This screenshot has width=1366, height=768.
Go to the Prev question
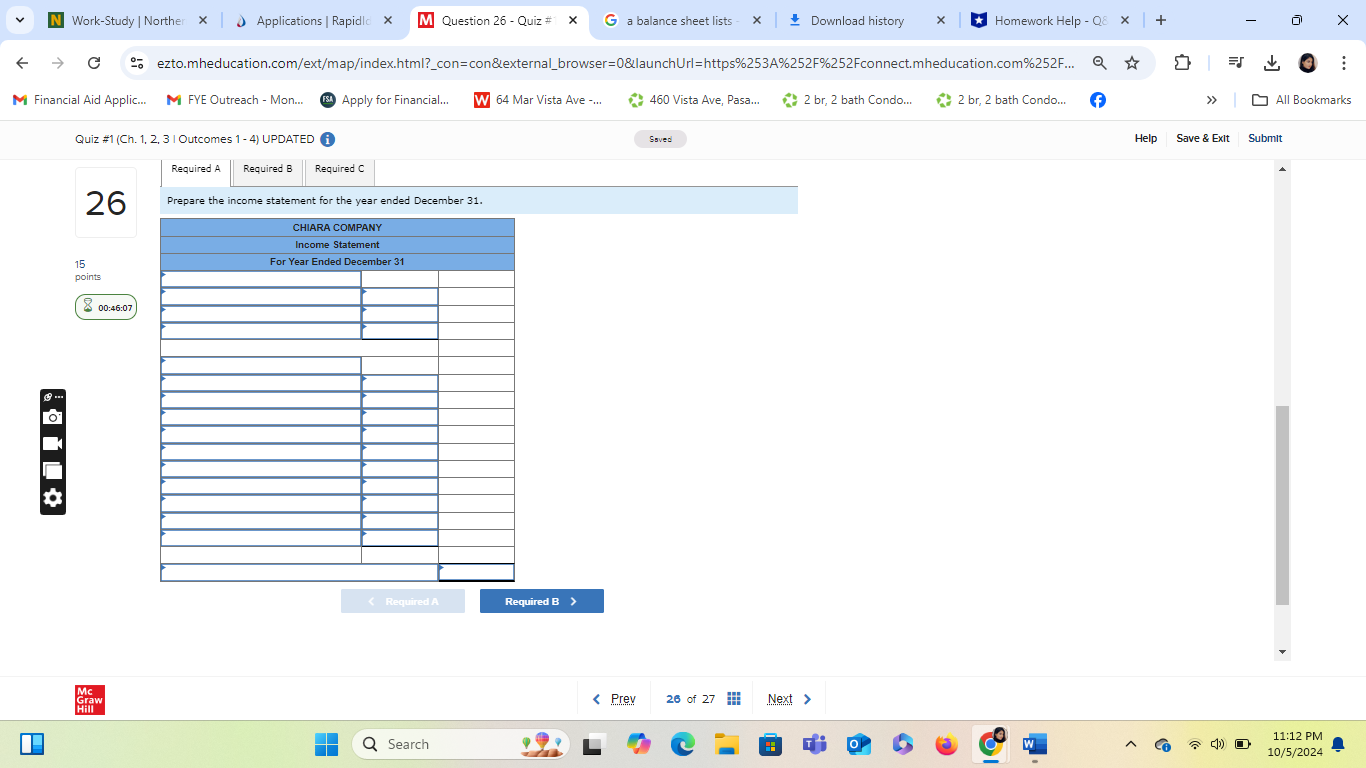[x=615, y=699]
